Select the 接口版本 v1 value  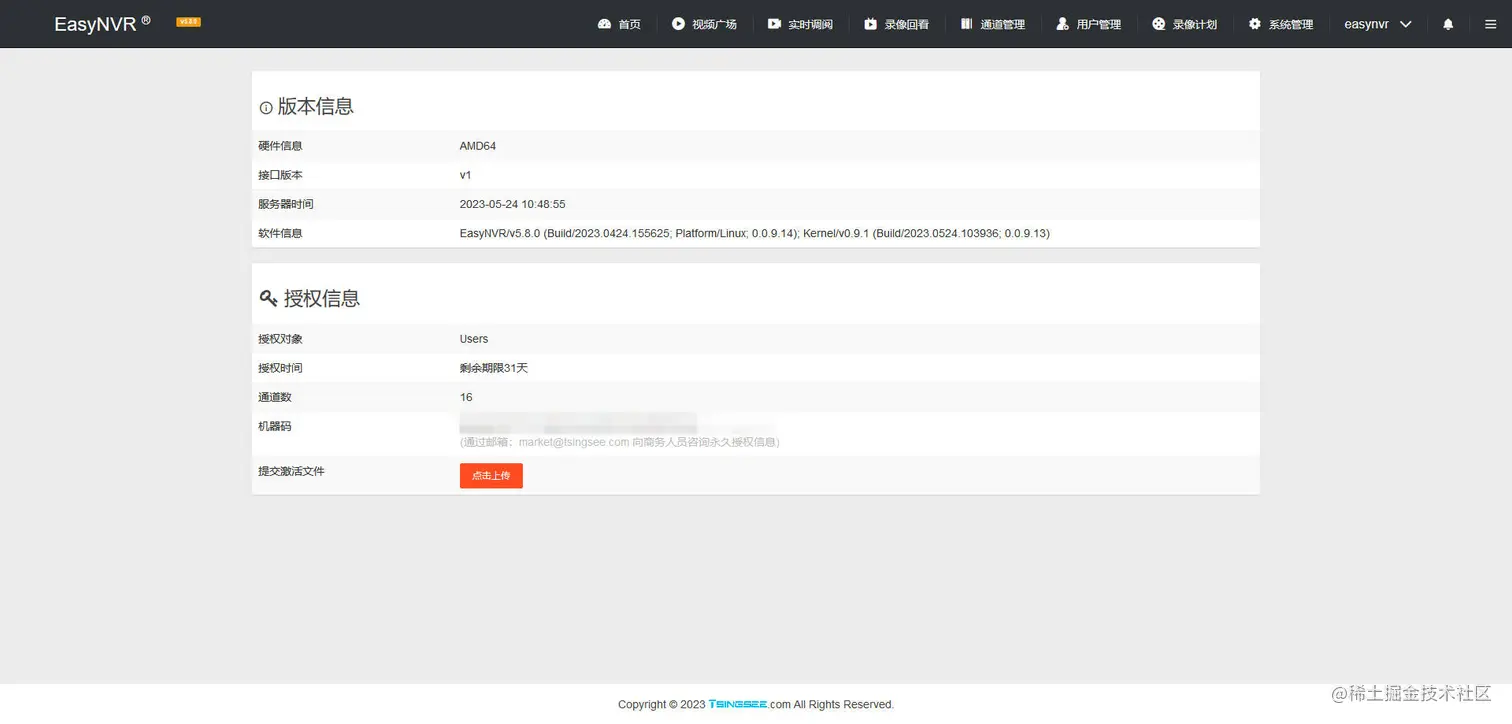coord(466,175)
